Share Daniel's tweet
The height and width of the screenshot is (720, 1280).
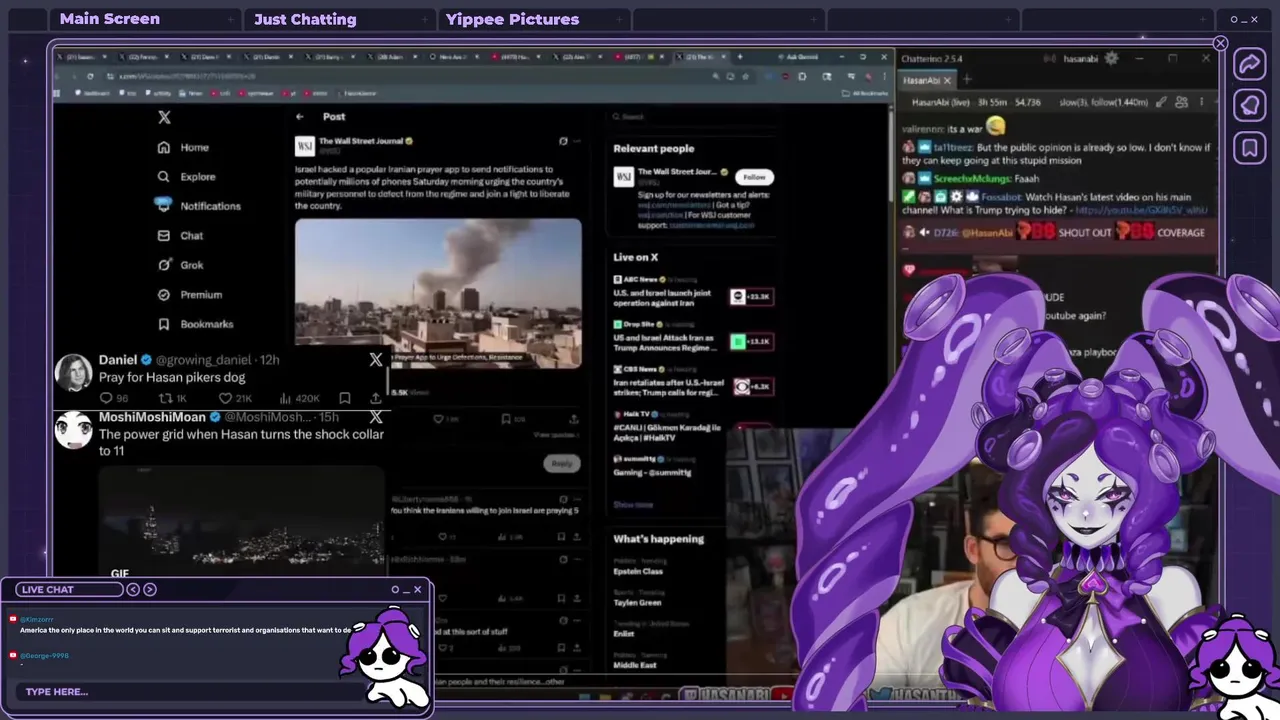click(376, 398)
